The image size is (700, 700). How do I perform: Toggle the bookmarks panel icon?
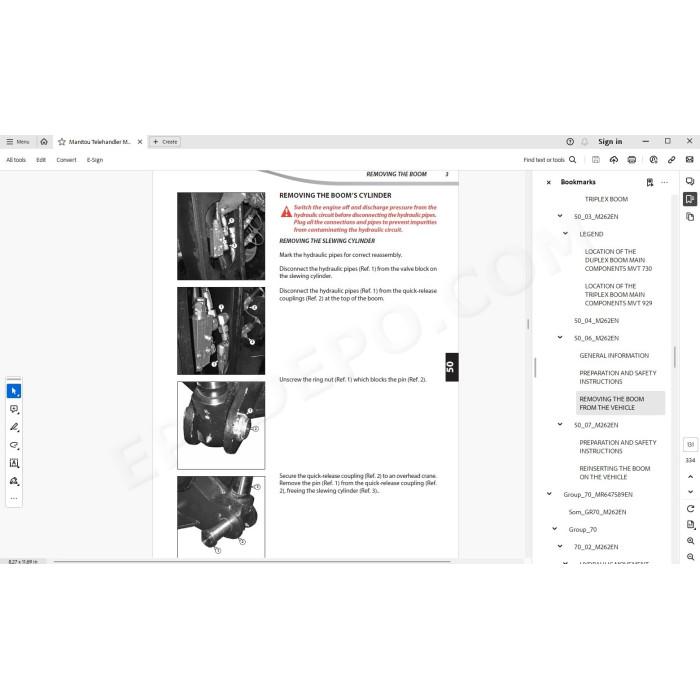[690, 199]
